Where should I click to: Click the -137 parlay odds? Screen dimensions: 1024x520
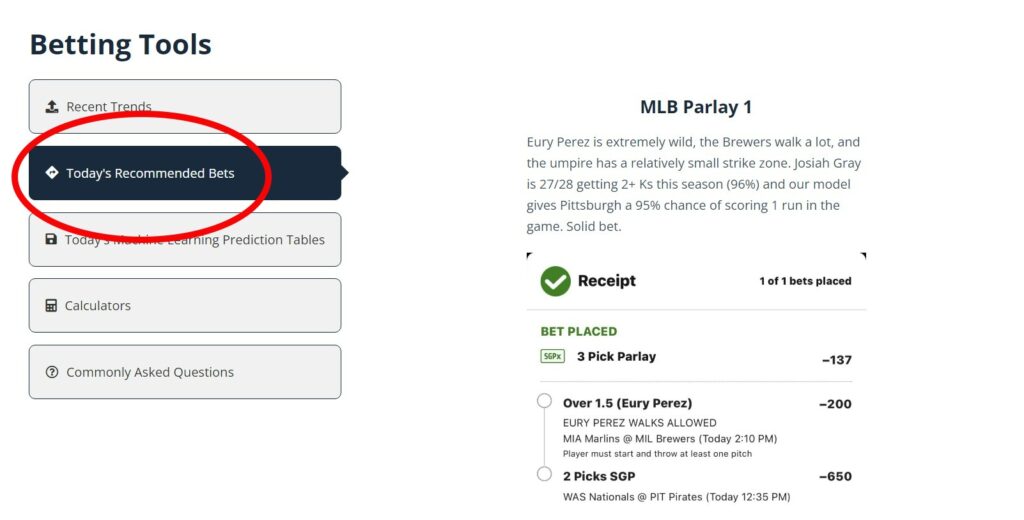point(836,360)
